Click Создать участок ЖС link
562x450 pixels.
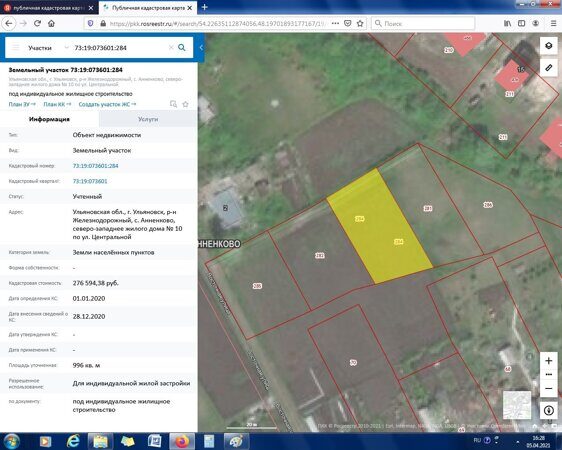click(x=107, y=104)
